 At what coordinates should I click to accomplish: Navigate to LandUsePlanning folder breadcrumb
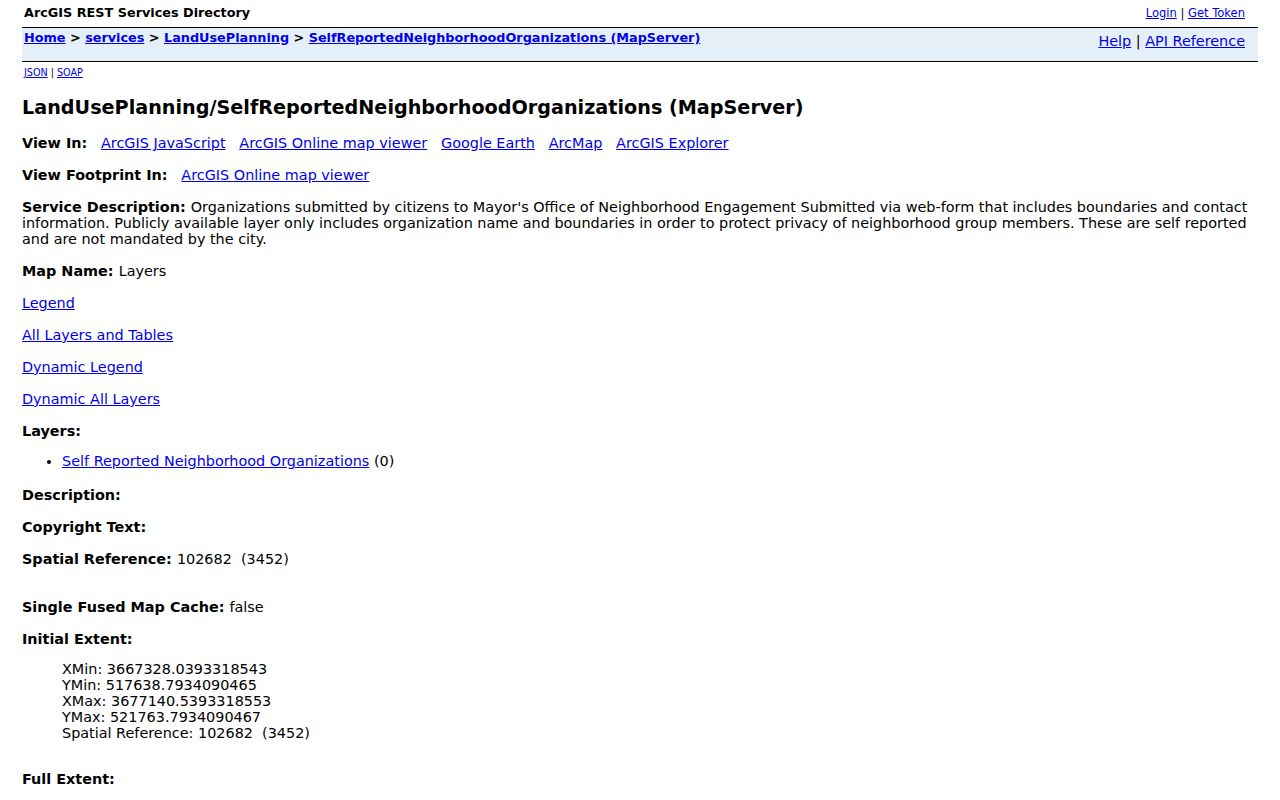pos(227,38)
